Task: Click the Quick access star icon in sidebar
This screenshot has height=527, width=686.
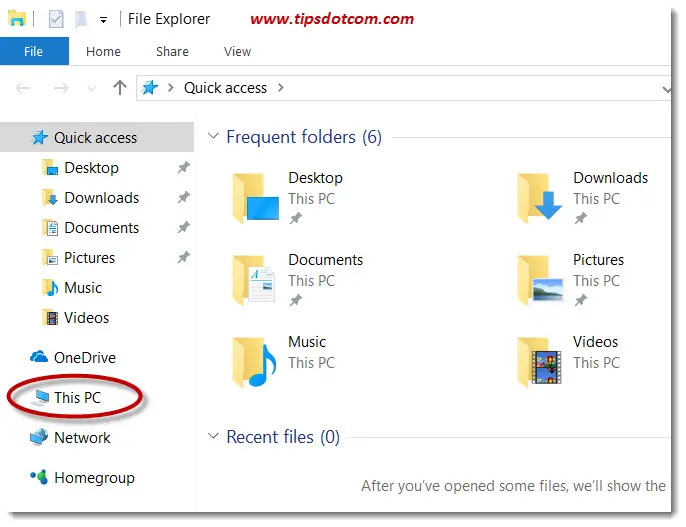Action: coord(40,137)
